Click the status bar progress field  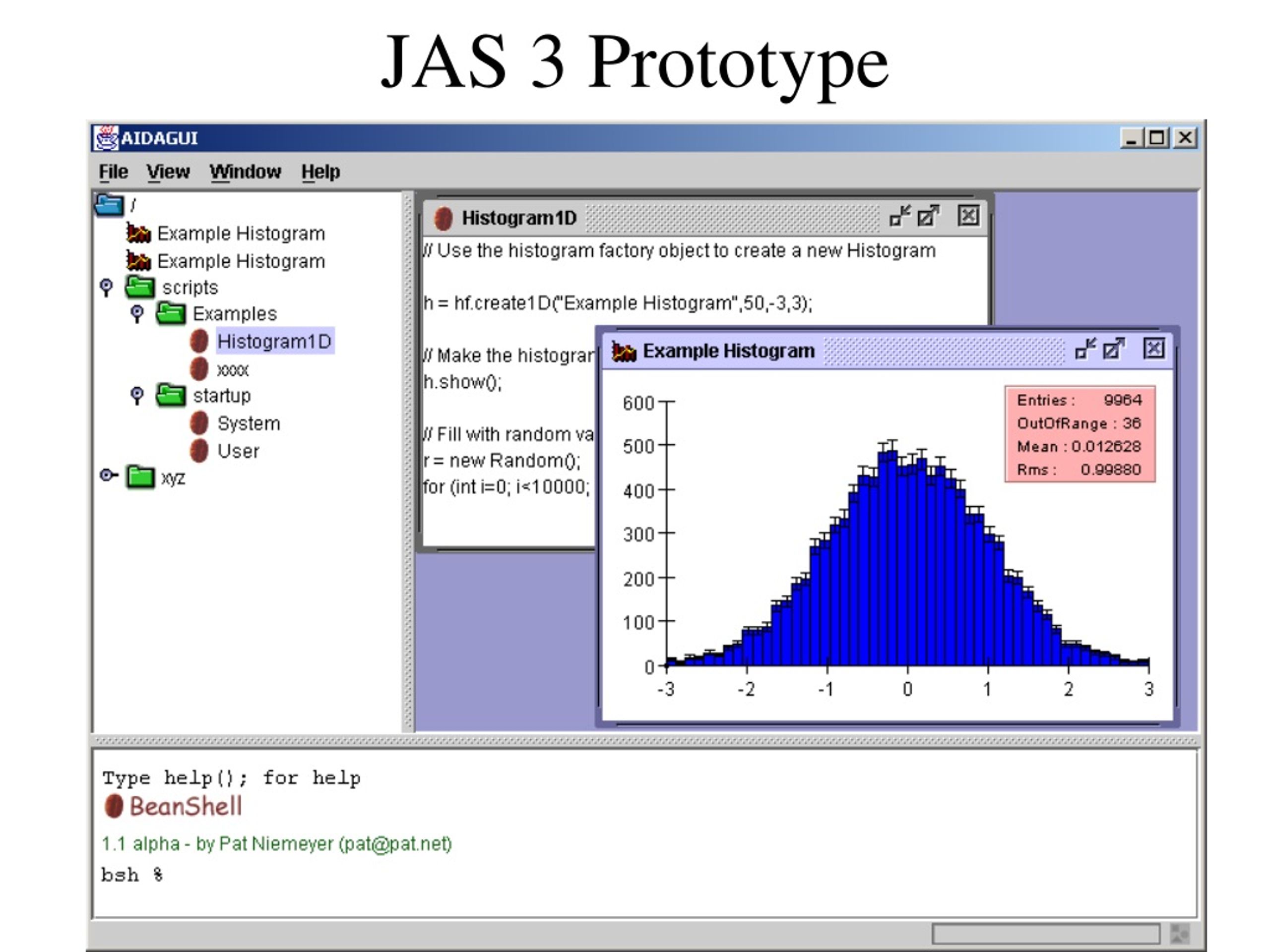point(1045,933)
